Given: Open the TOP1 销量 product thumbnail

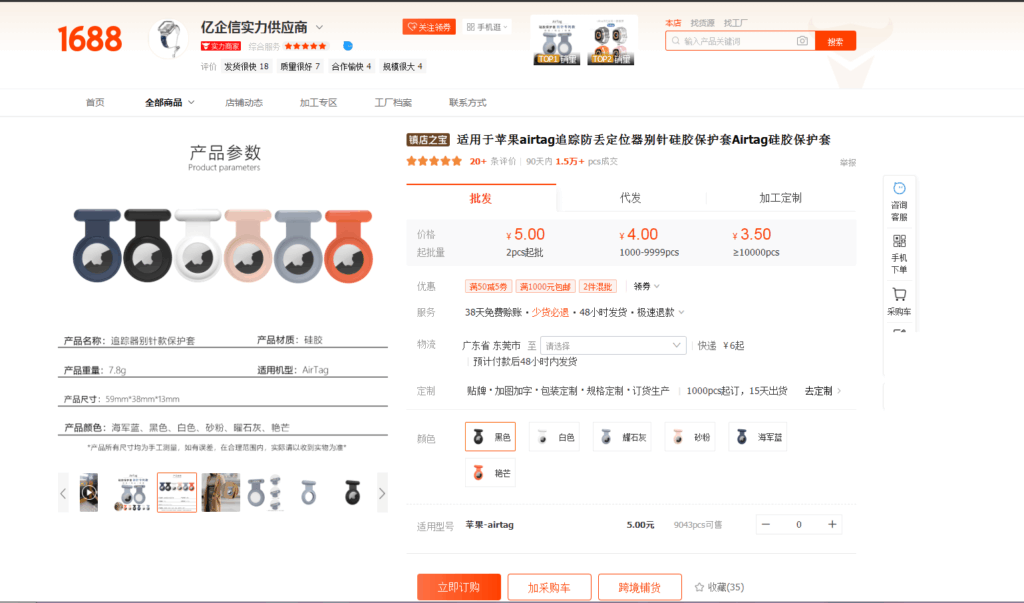Looking at the screenshot, I should pos(557,40).
